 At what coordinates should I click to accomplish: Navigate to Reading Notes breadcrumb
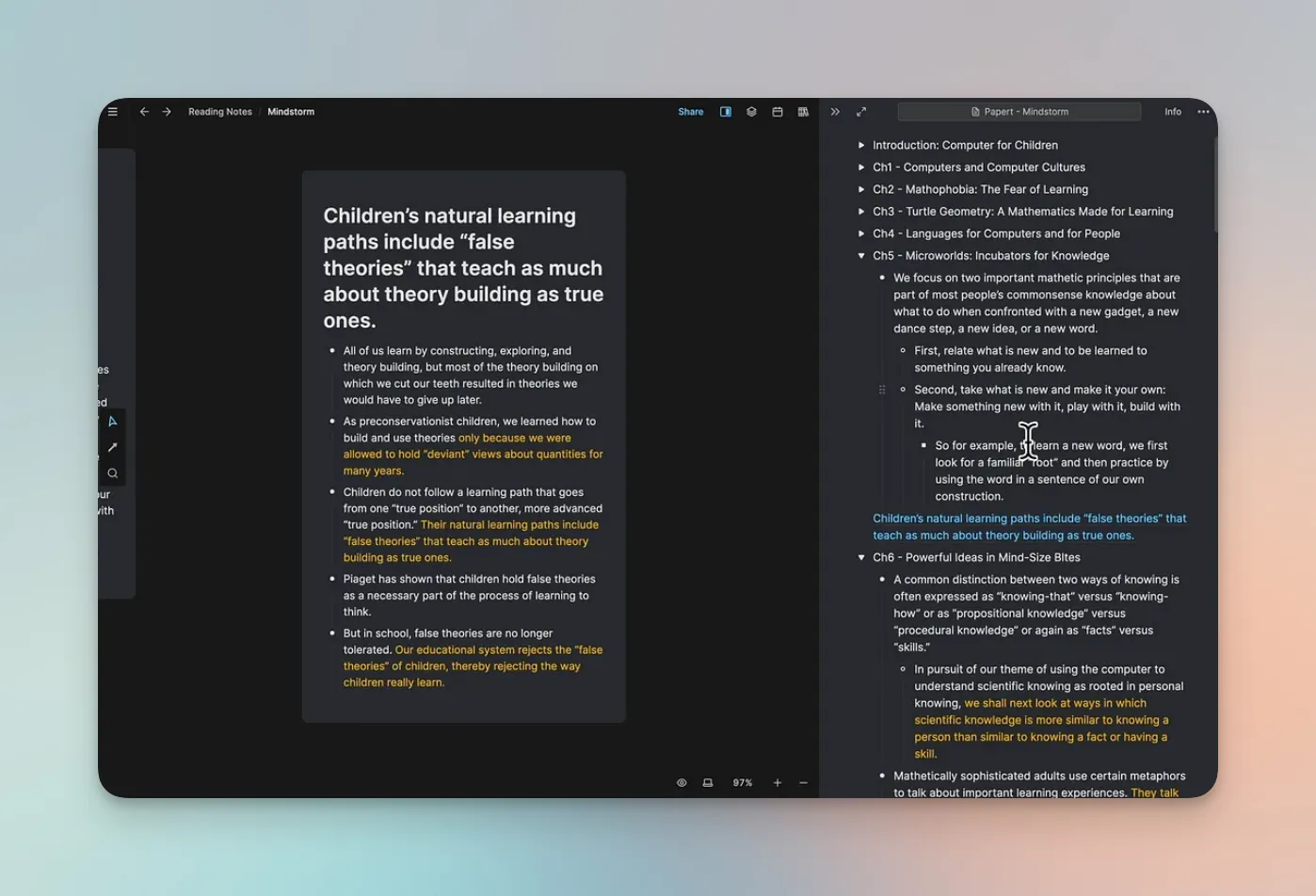[220, 112]
